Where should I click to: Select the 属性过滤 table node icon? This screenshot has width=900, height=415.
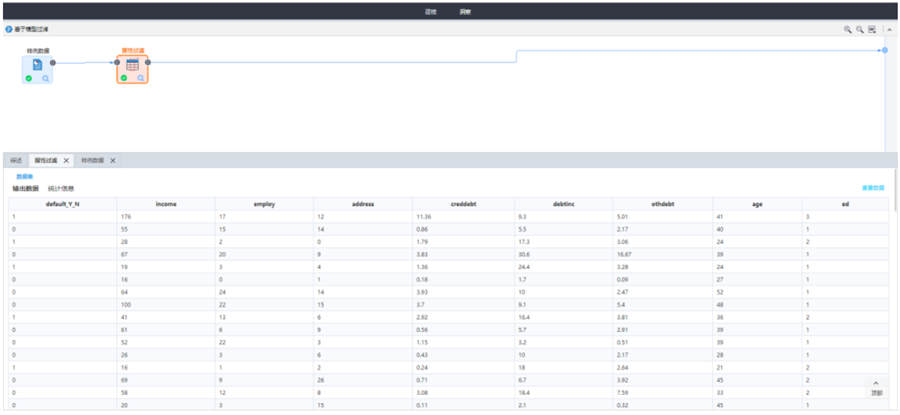point(132,64)
